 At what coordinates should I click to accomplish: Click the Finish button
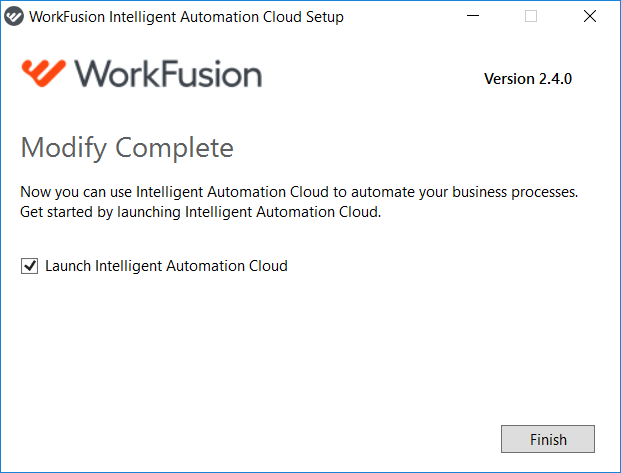547,439
